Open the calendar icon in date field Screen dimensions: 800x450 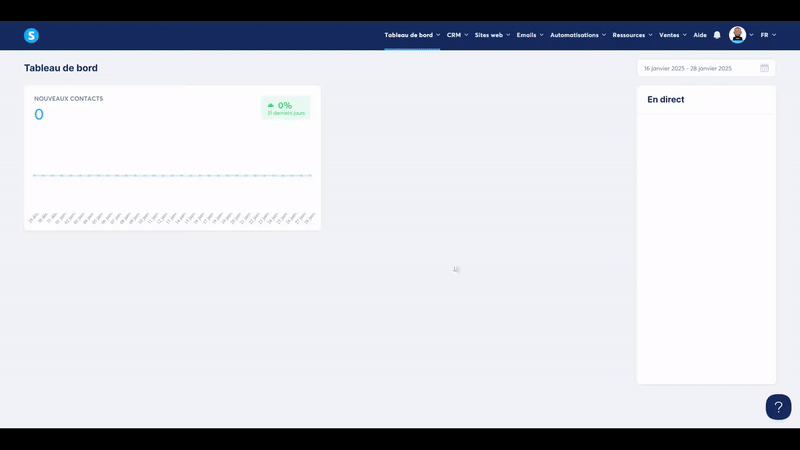pyautogui.click(x=764, y=68)
